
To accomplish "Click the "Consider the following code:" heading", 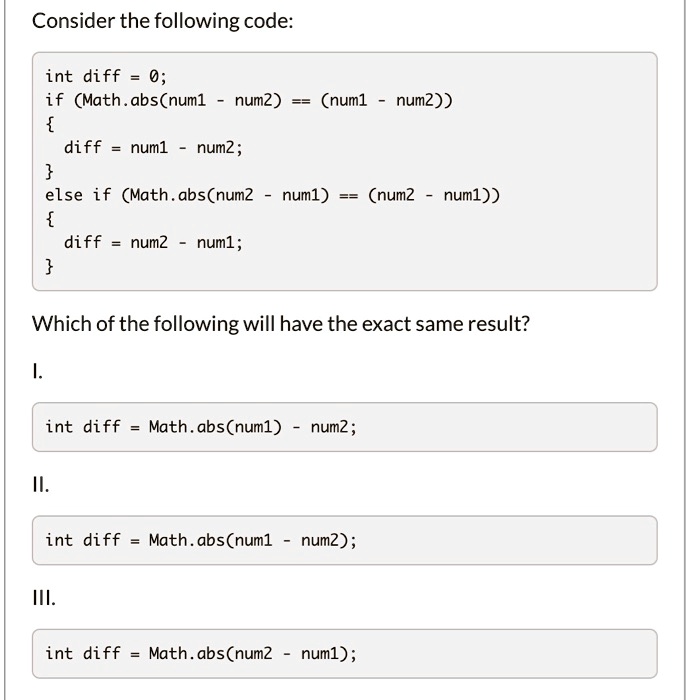I will 163,21.
